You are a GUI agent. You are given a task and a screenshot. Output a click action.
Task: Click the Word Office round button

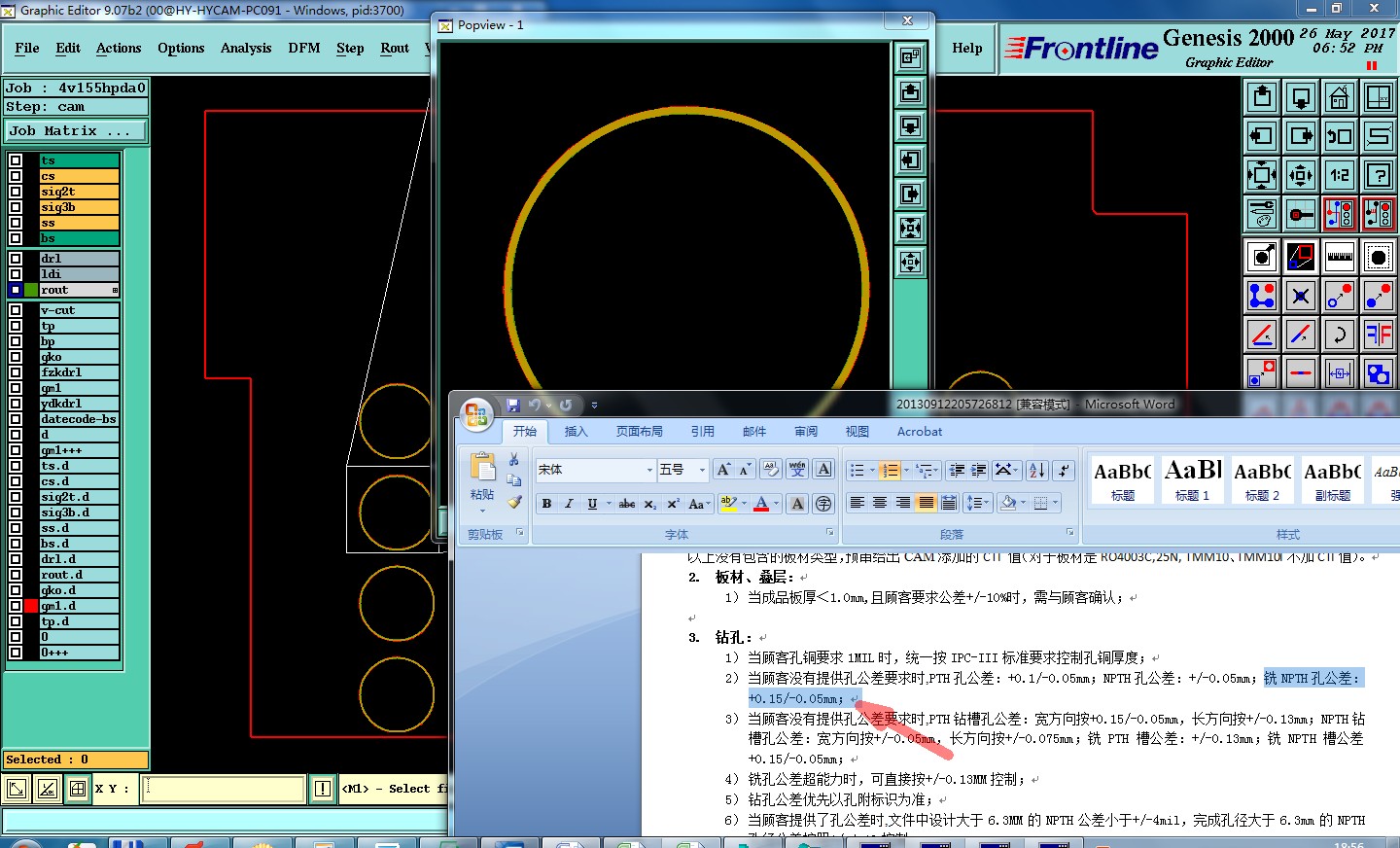[476, 415]
